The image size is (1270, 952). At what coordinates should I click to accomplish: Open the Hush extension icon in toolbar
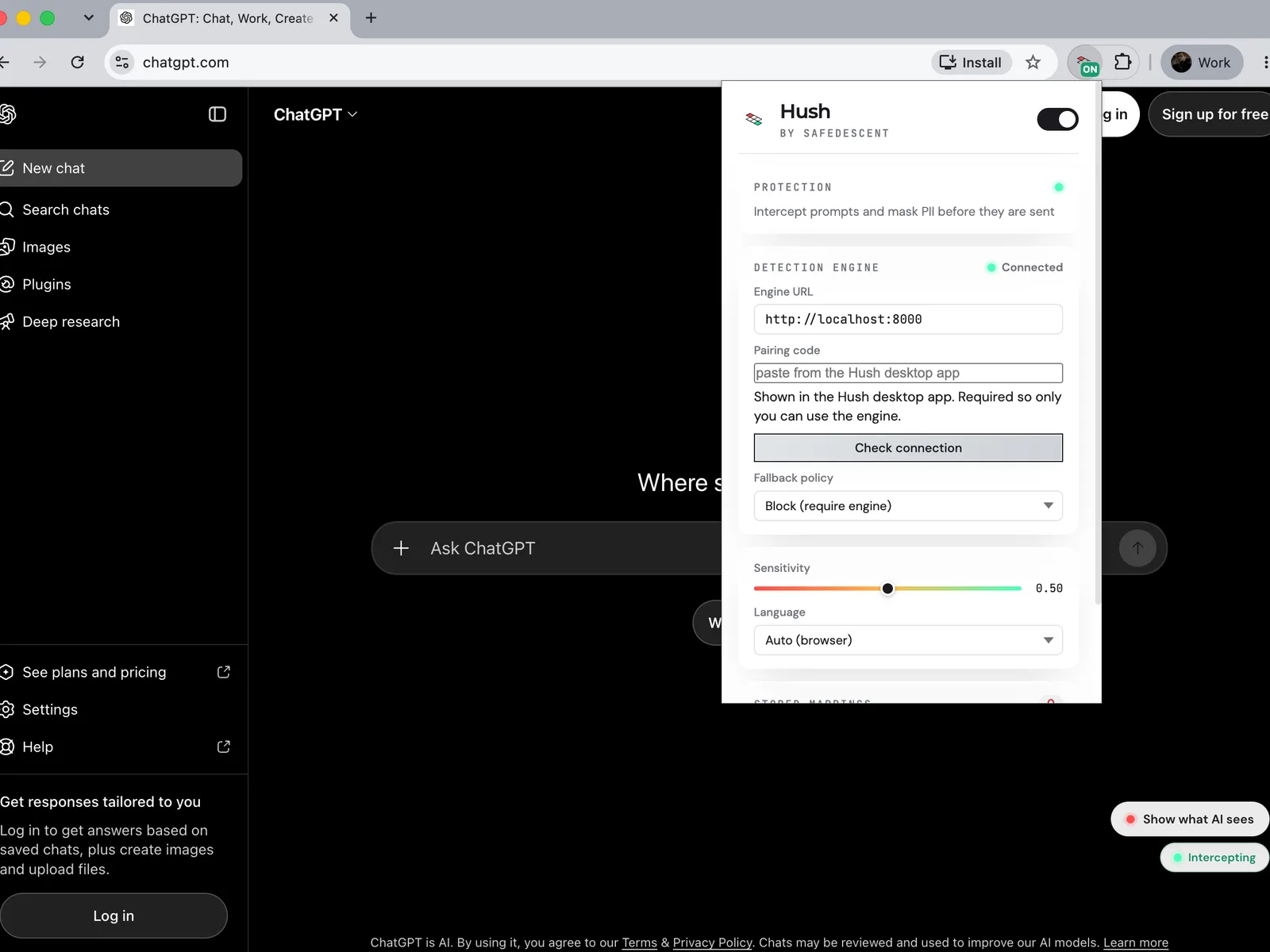(1085, 63)
